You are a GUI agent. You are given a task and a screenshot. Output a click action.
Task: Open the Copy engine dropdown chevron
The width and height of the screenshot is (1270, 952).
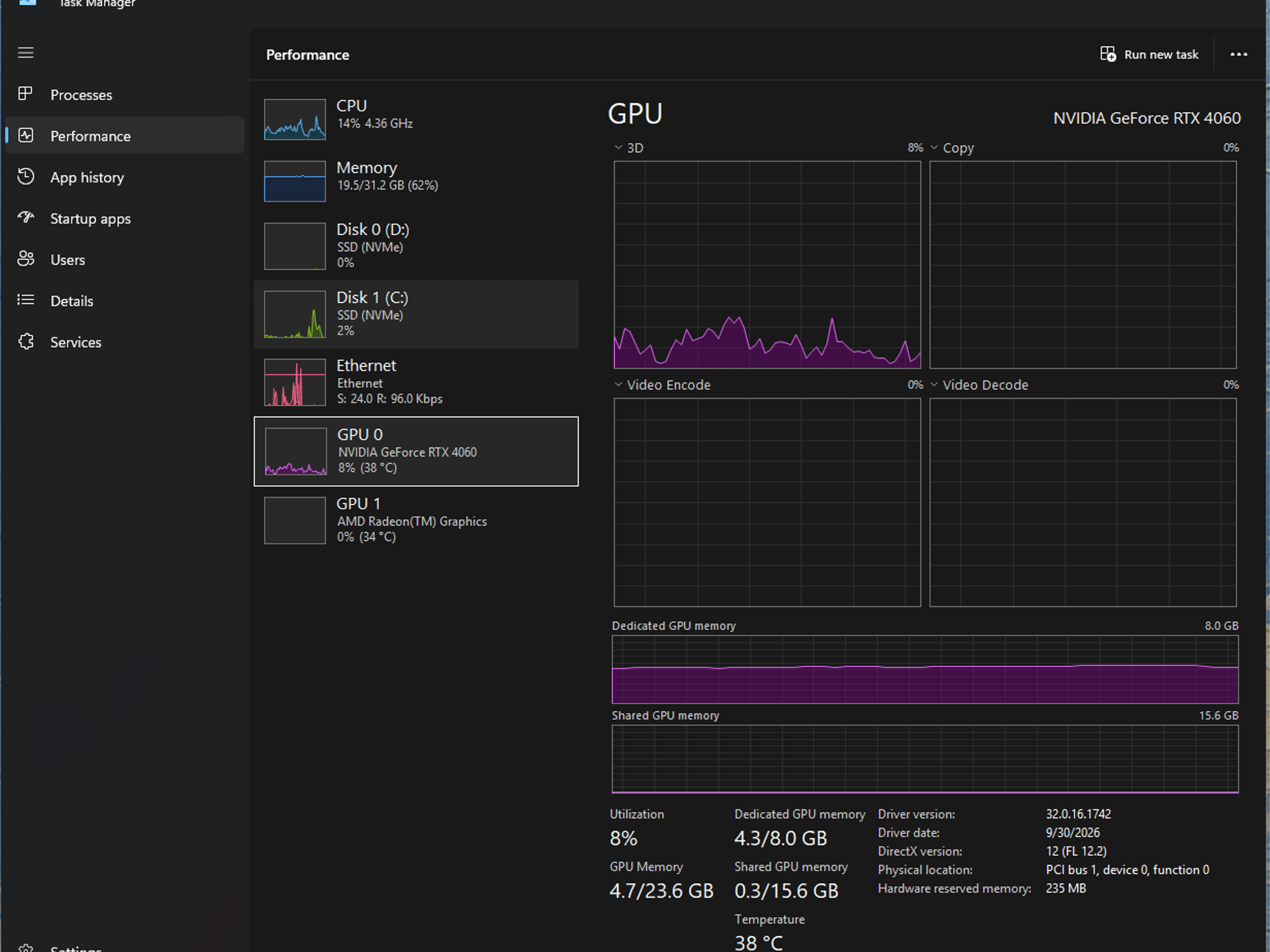(x=934, y=148)
